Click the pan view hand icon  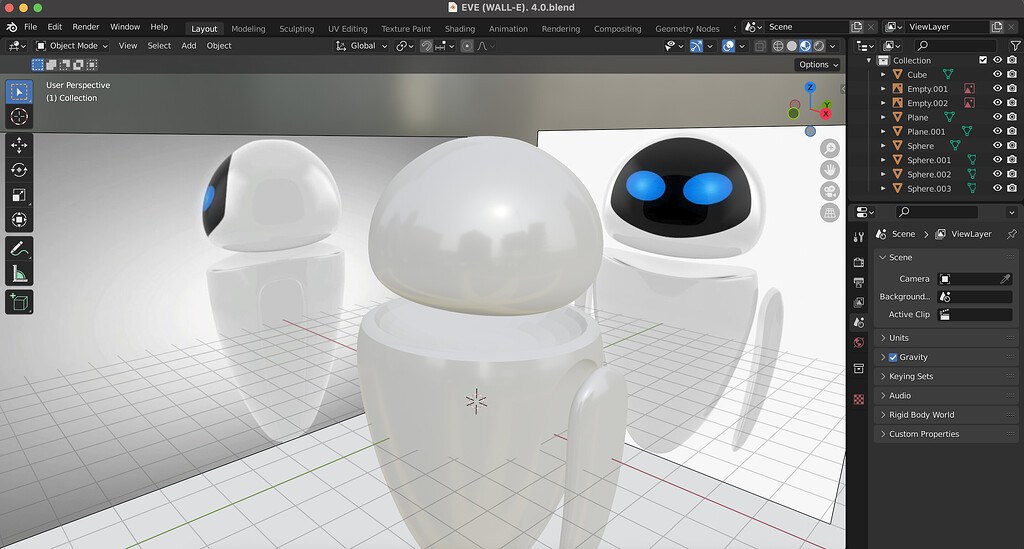(x=829, y=170)
